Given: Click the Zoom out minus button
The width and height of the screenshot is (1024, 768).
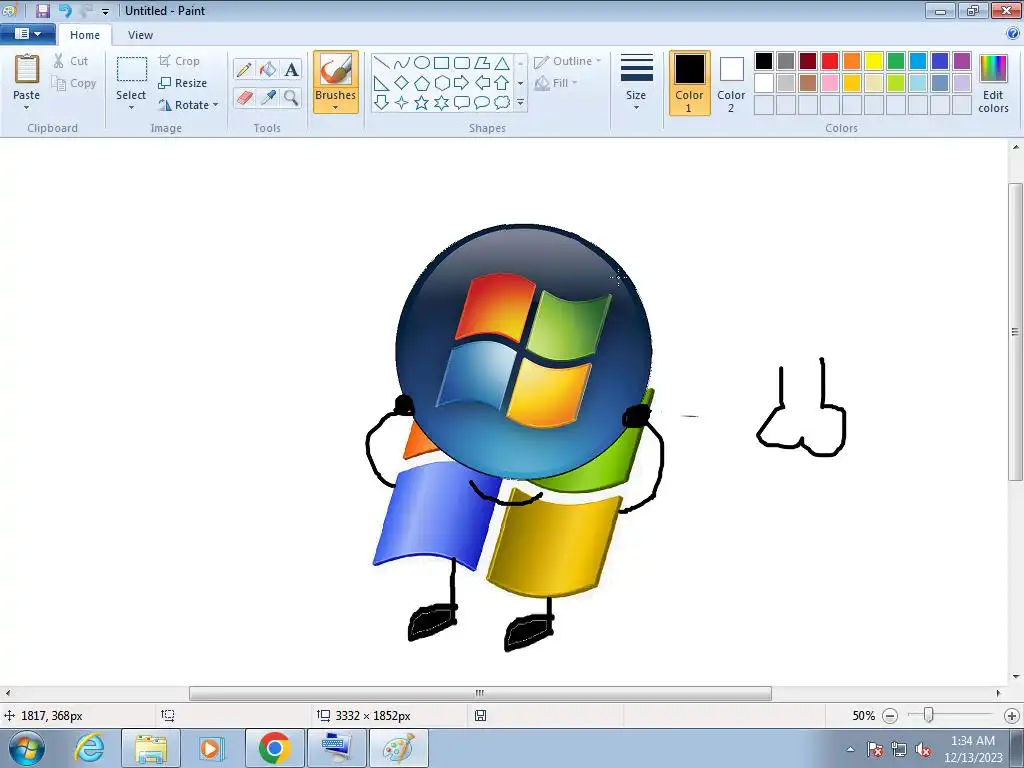Looking at the screenshot, I should click(889, 716).
